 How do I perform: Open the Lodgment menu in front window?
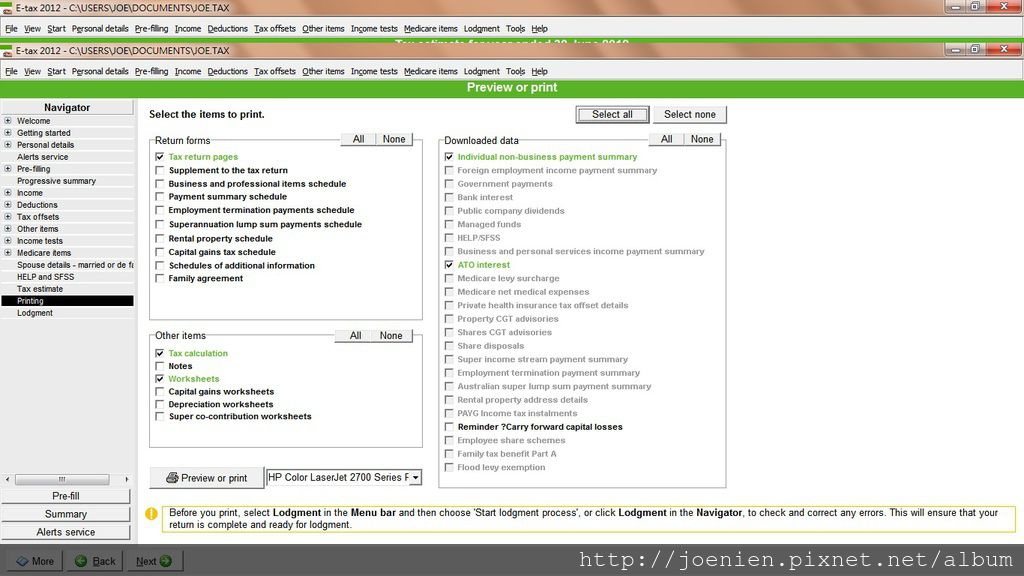pos(481,71)
